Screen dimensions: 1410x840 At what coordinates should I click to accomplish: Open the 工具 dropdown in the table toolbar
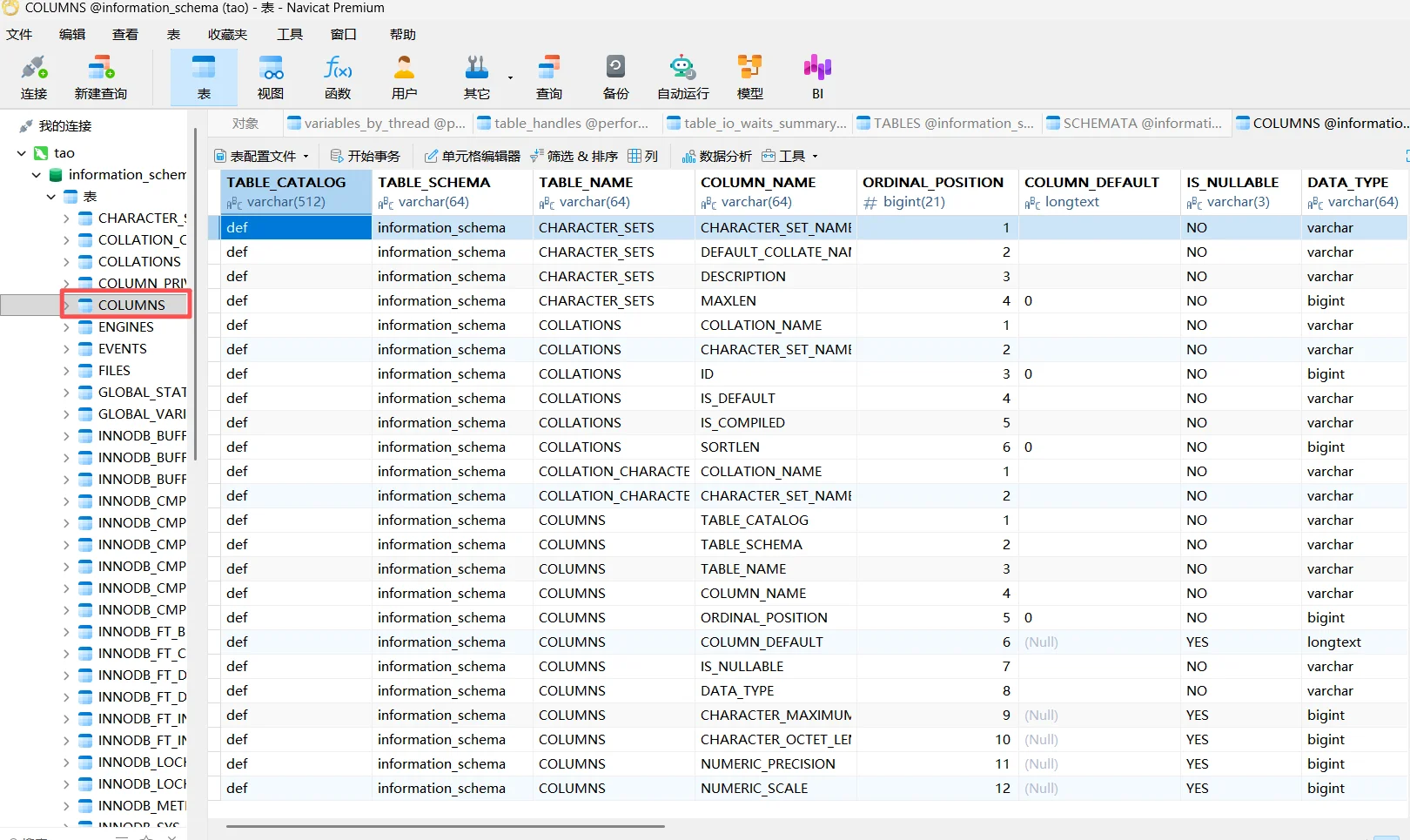790,157
